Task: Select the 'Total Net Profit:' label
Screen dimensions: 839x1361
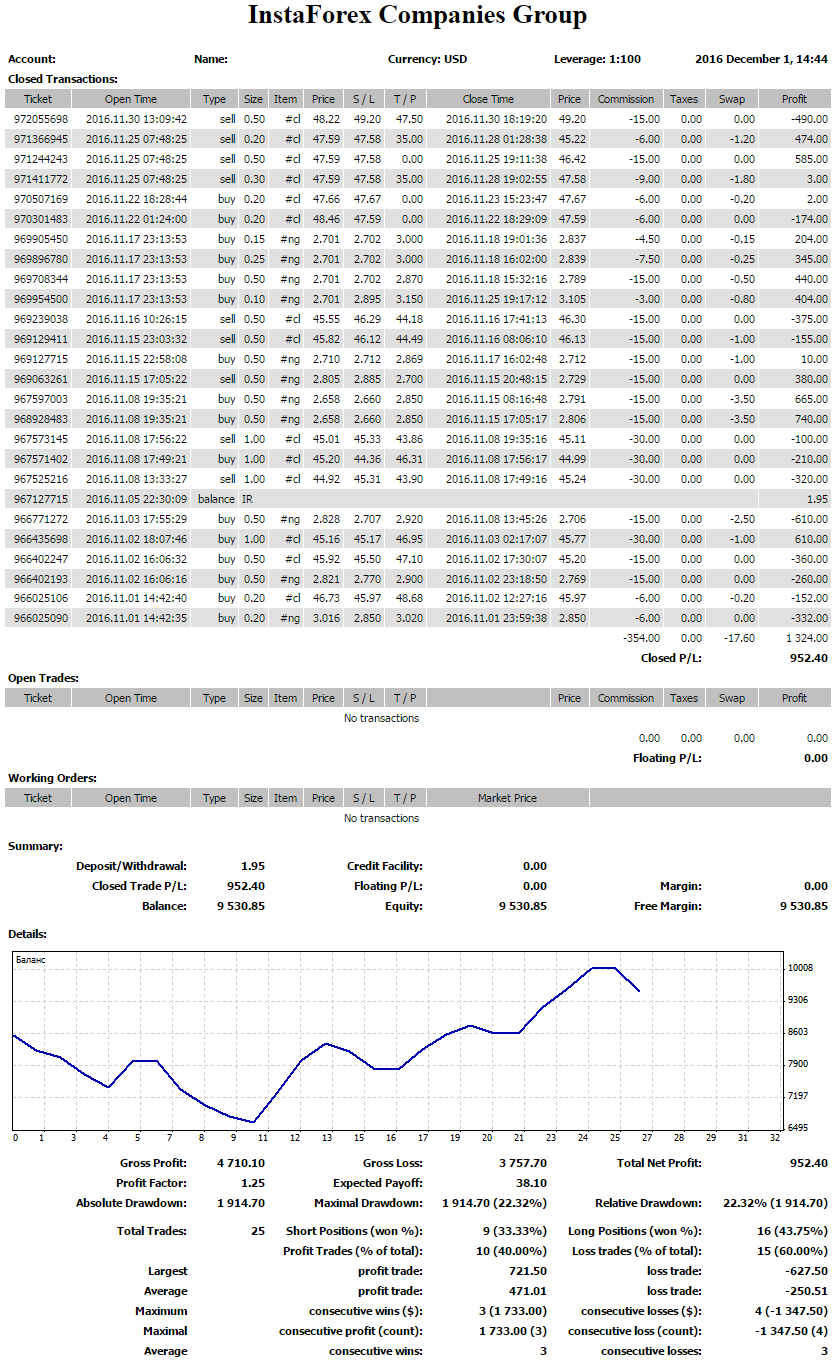Action: 660,1163
